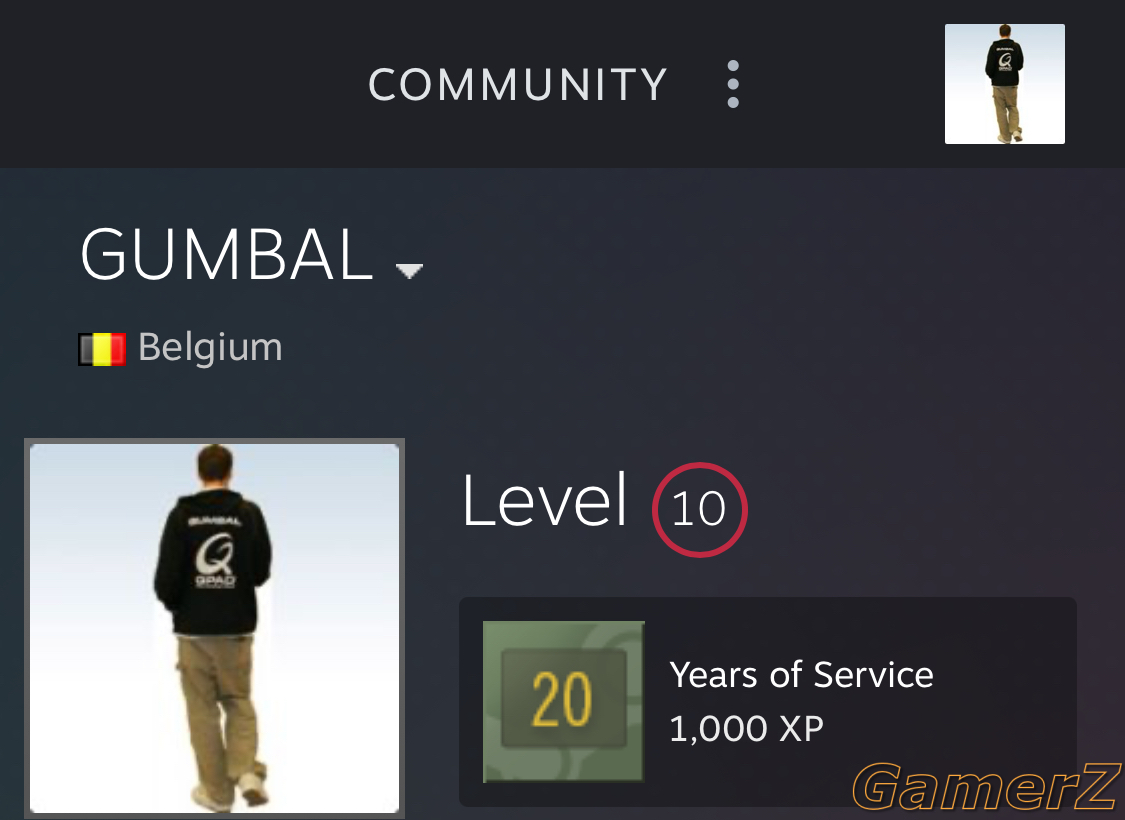
Task: Click the GUMBAL profile name
Action: (227, 254)
